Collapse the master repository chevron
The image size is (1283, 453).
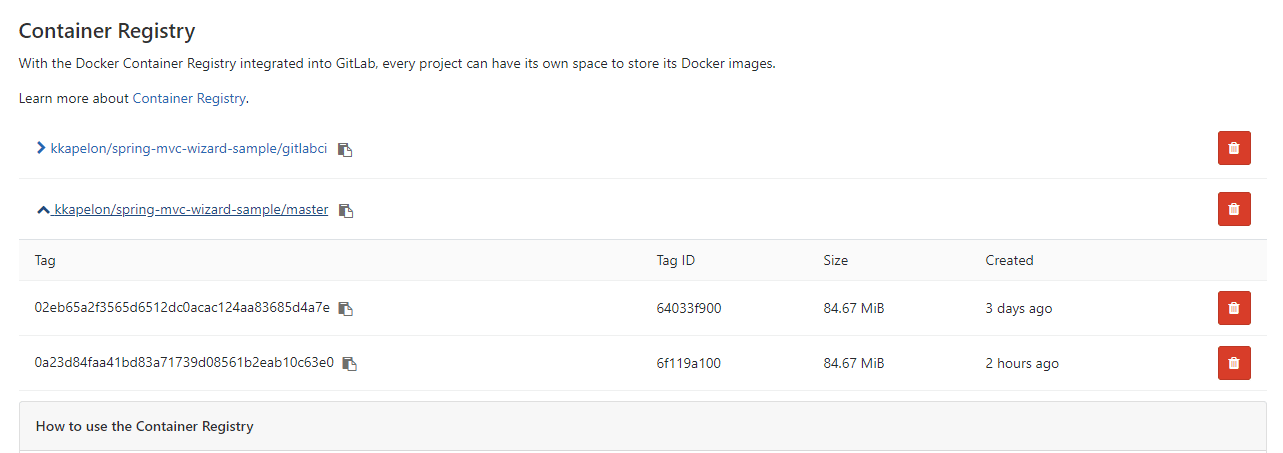42,210
